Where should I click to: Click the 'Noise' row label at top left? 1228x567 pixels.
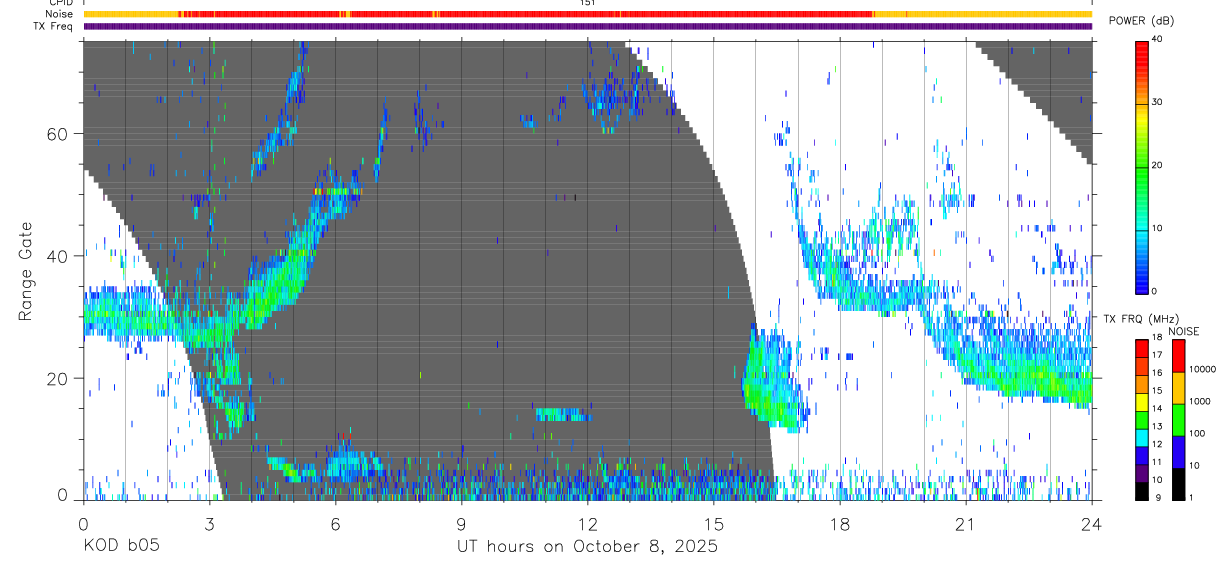(x=58, y=14)
